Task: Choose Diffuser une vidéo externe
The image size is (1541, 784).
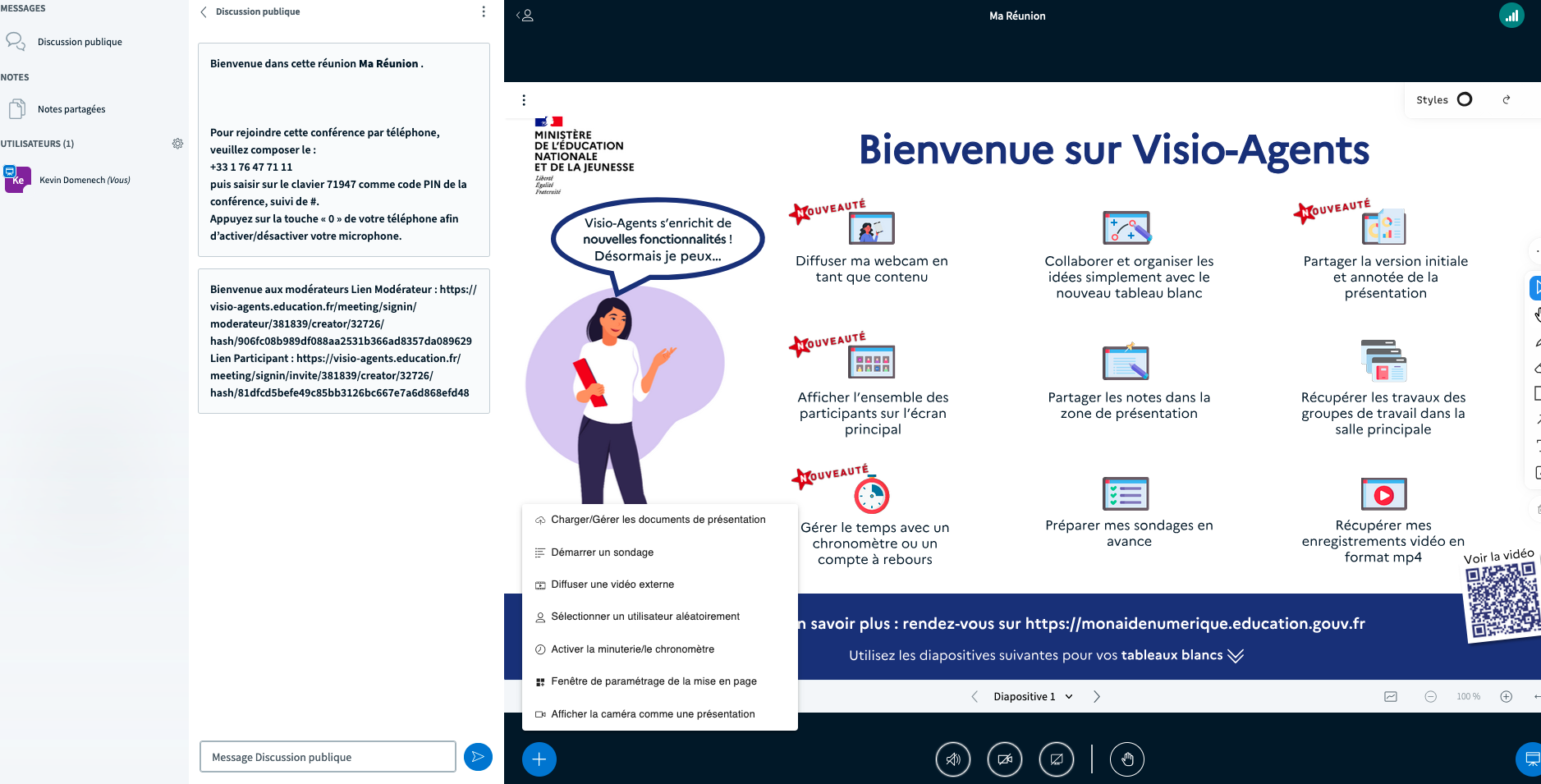Action: [612, 585]
